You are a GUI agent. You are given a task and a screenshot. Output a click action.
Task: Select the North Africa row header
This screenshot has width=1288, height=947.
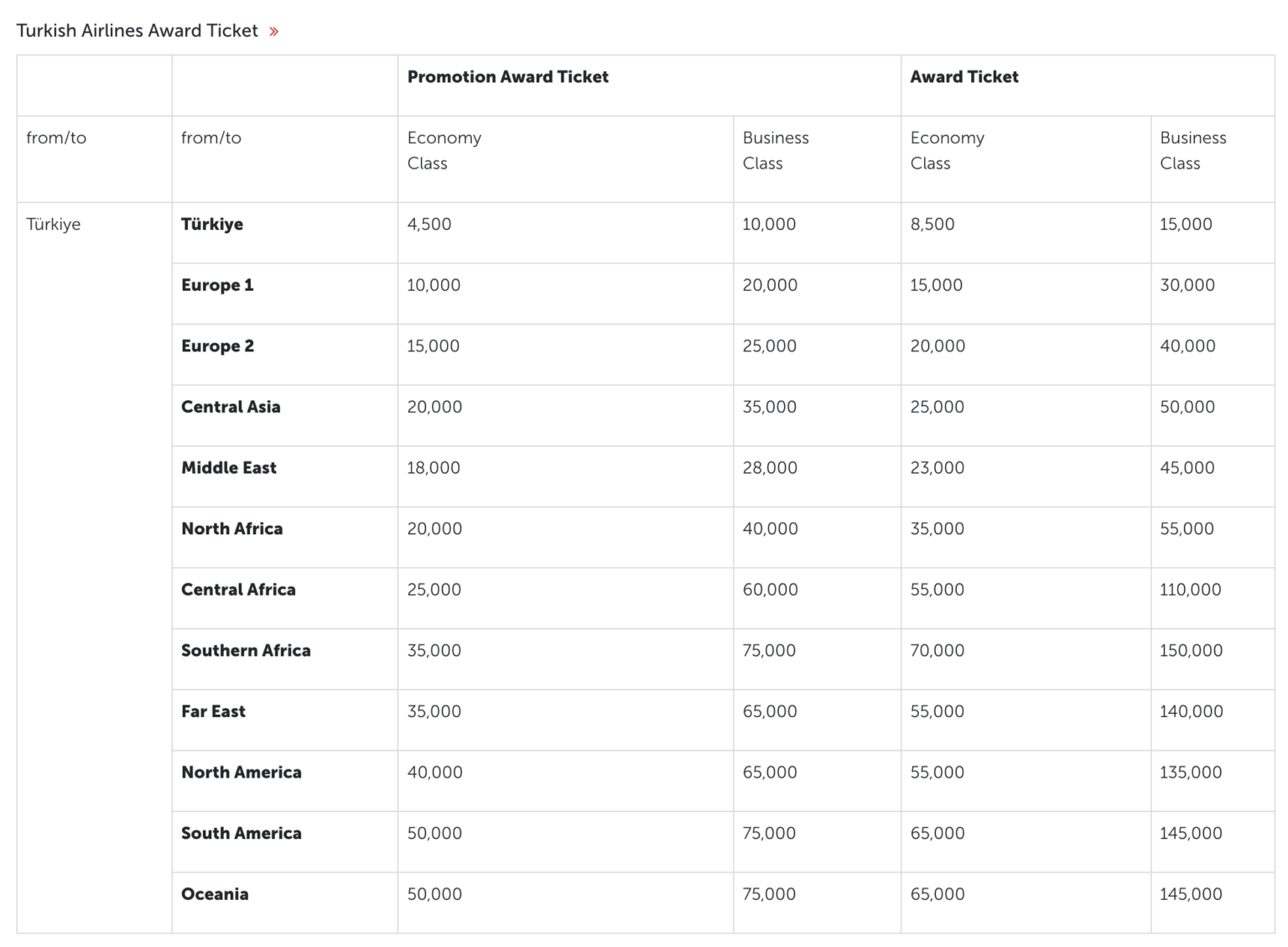[231, 528]
